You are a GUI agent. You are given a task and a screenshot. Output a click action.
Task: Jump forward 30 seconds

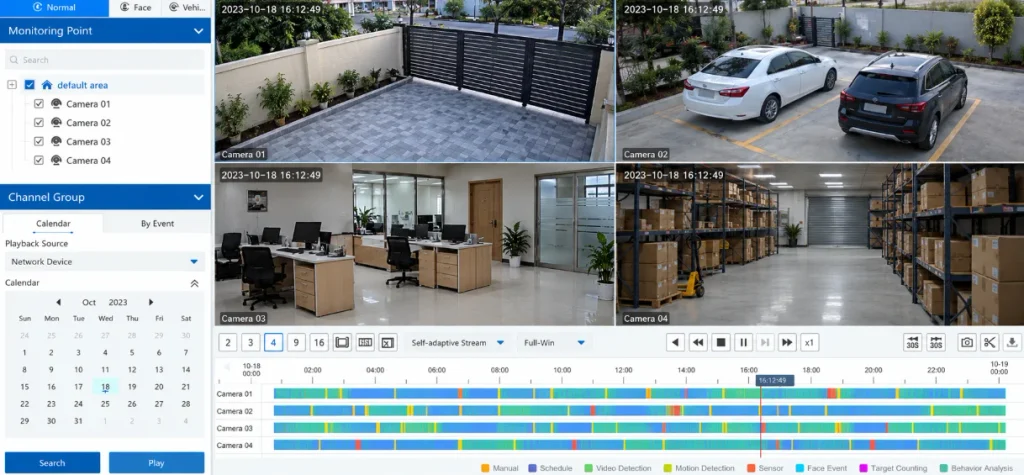click(x=936, y=342)
